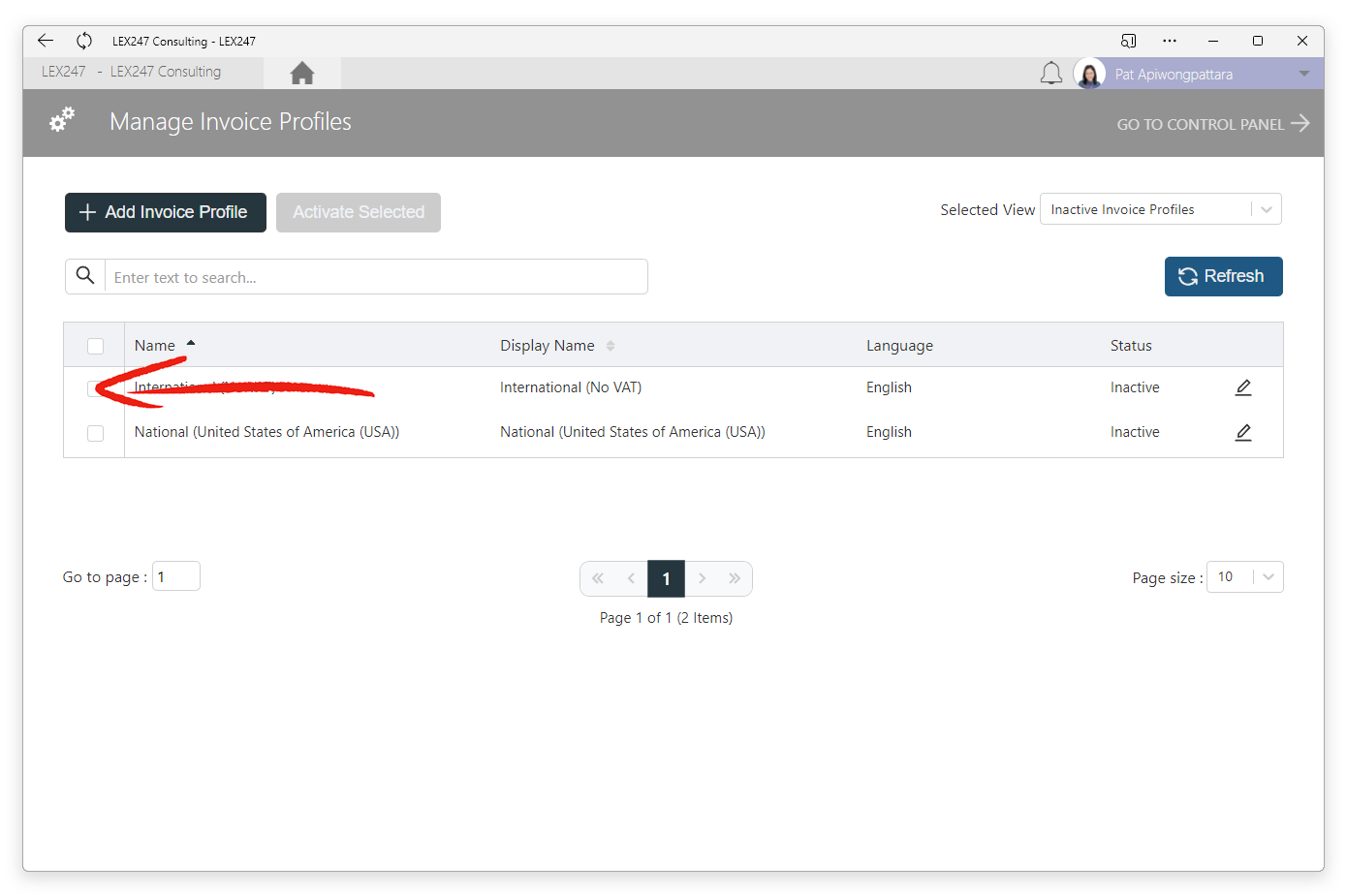This screenshot has width=1347, height=896.
Task: Edit the National (USA) profile
Action: (x=1243, y=432)
